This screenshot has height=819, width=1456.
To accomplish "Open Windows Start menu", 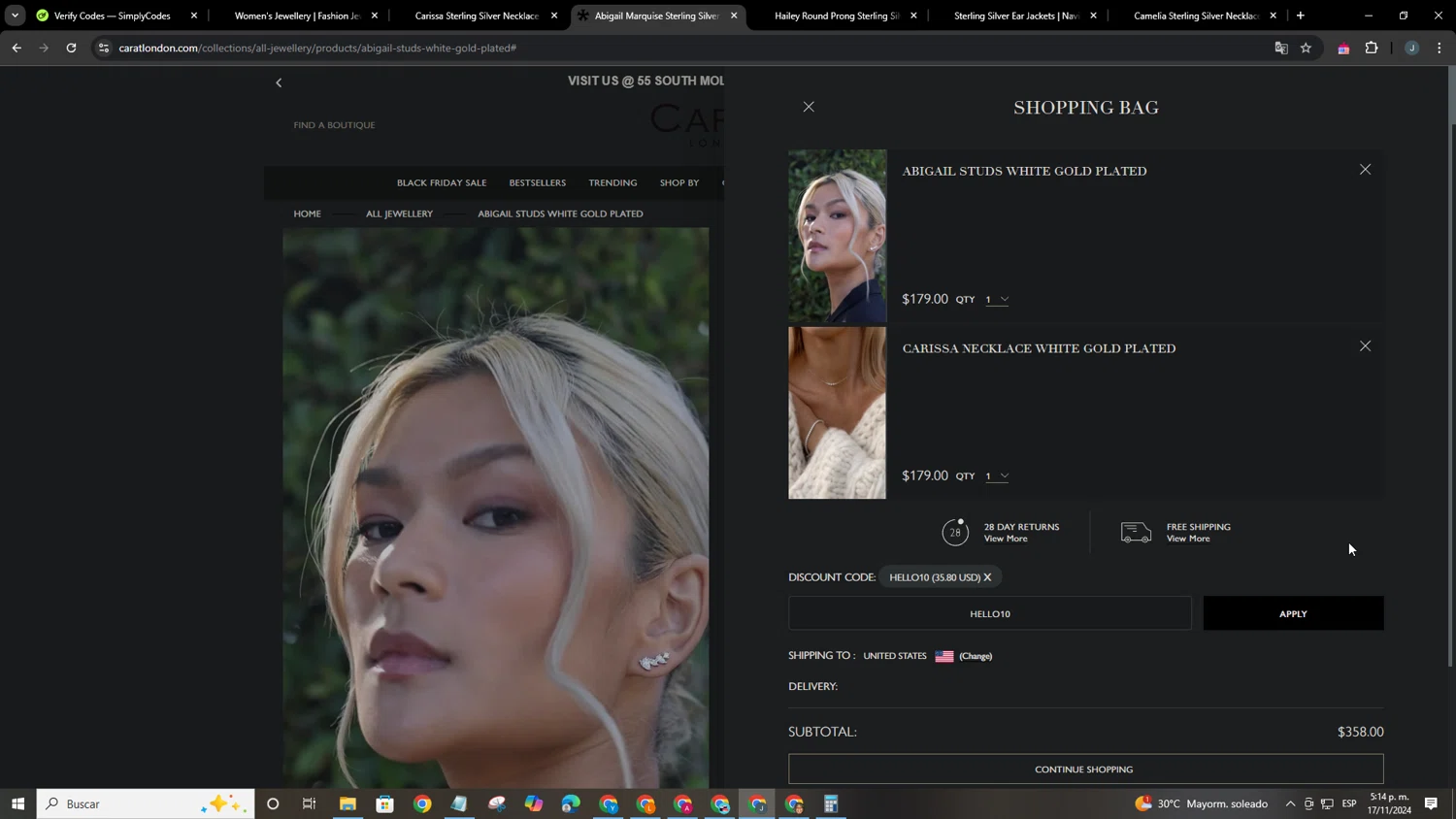I will [x=17, y=803].
